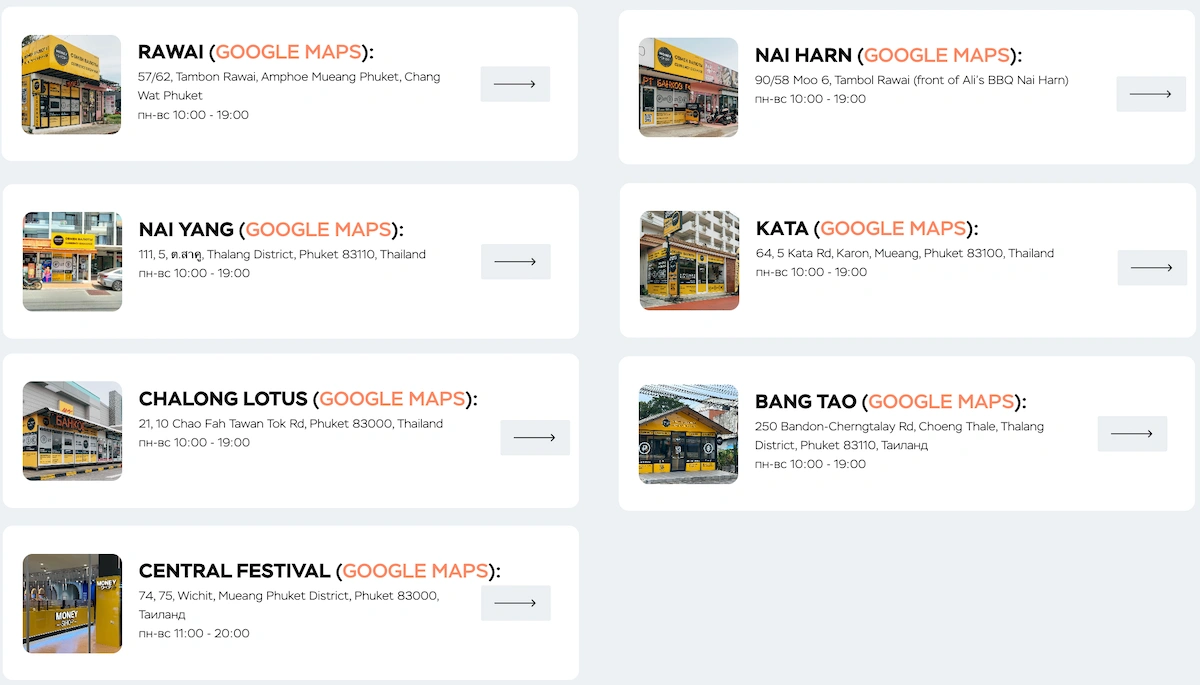Click the Central Festival Money Shop photo
Screen dimensions: 1200x685
[x=72, y=603]
